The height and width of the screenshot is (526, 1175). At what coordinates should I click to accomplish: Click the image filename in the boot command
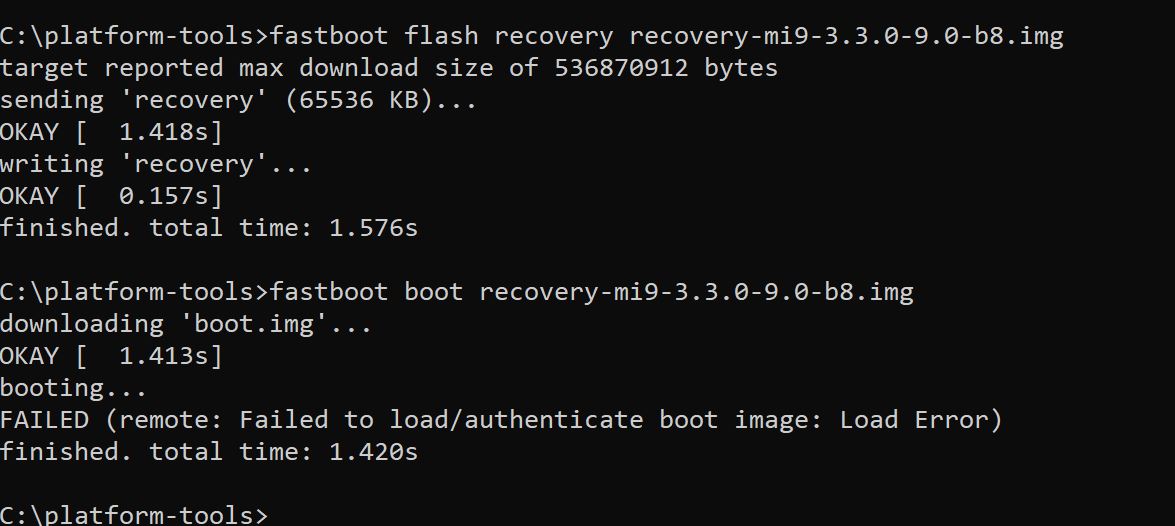[x=696, y=291]
